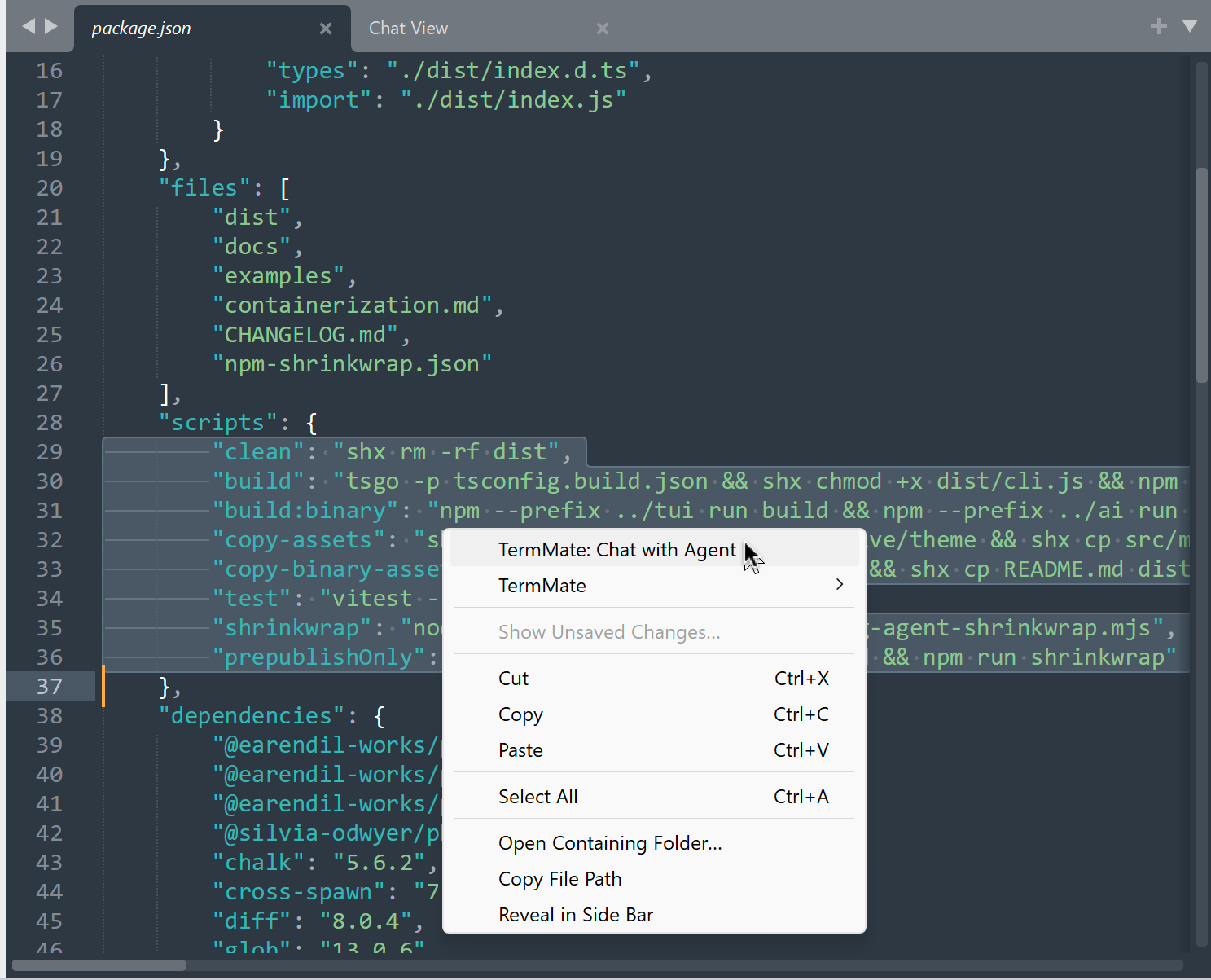The image size is (1211, 980).
Task: Open the tab list dropdown arrow
Action: coord(1190,26)
